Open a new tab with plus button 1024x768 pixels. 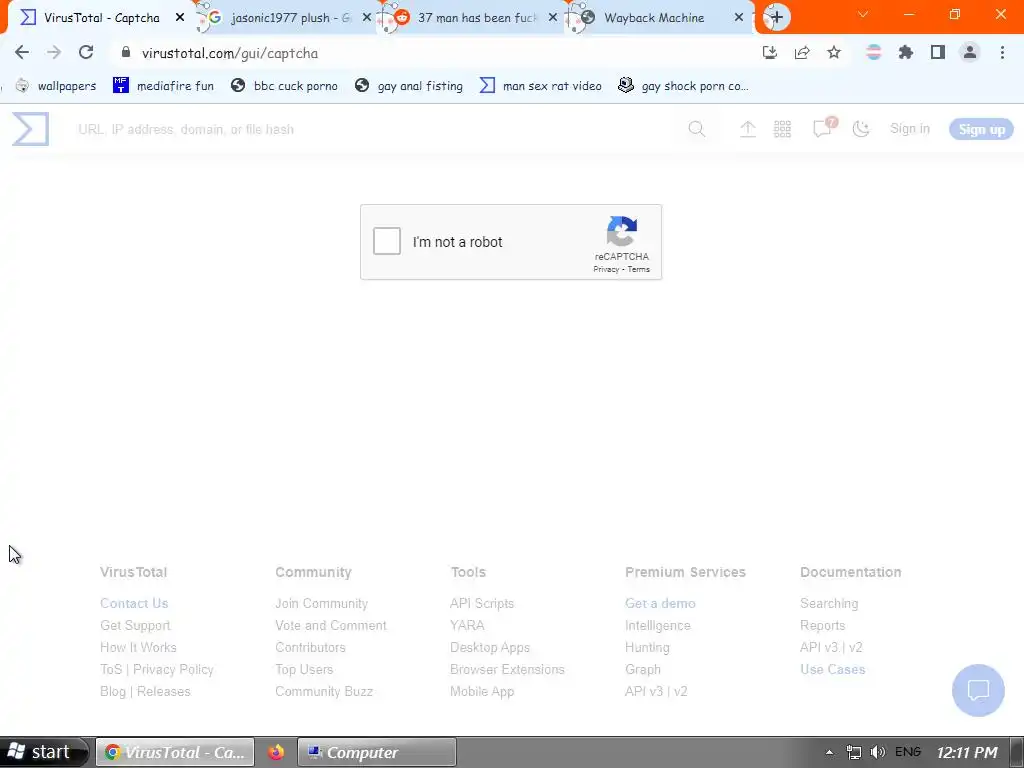(x=776, y=18)
